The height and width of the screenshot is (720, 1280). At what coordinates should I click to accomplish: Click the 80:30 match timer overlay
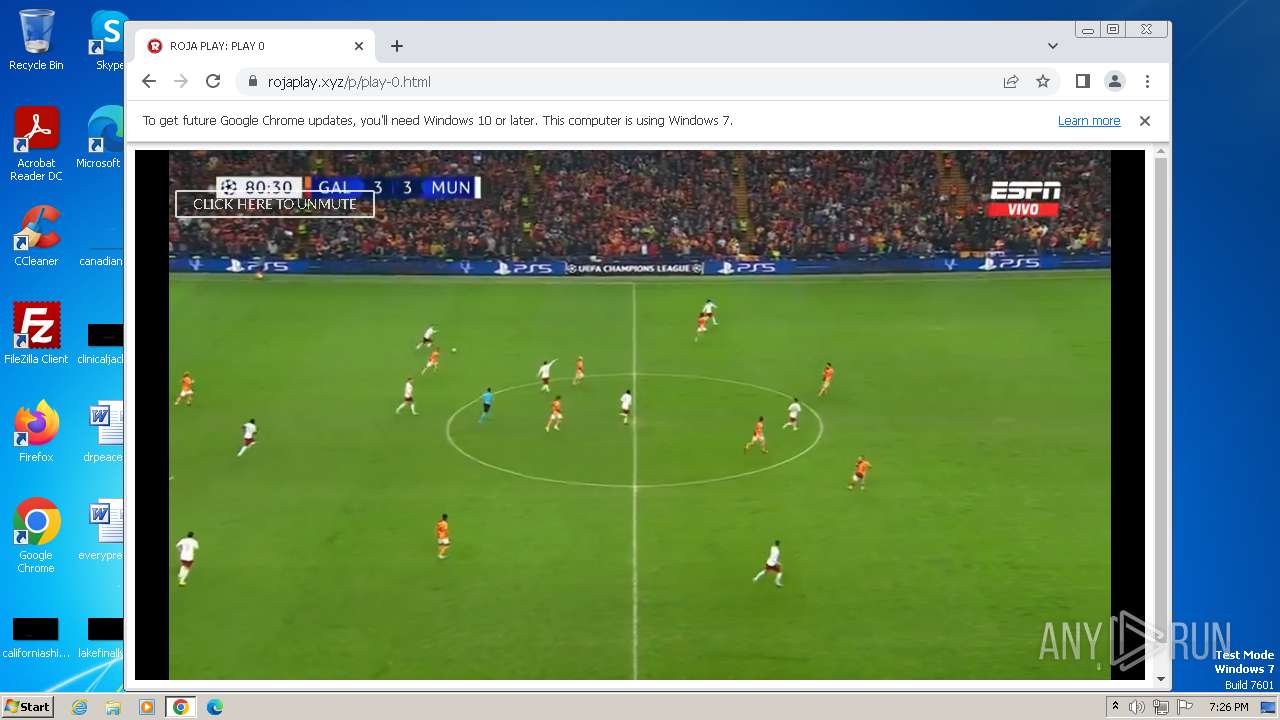click(259, 187)
